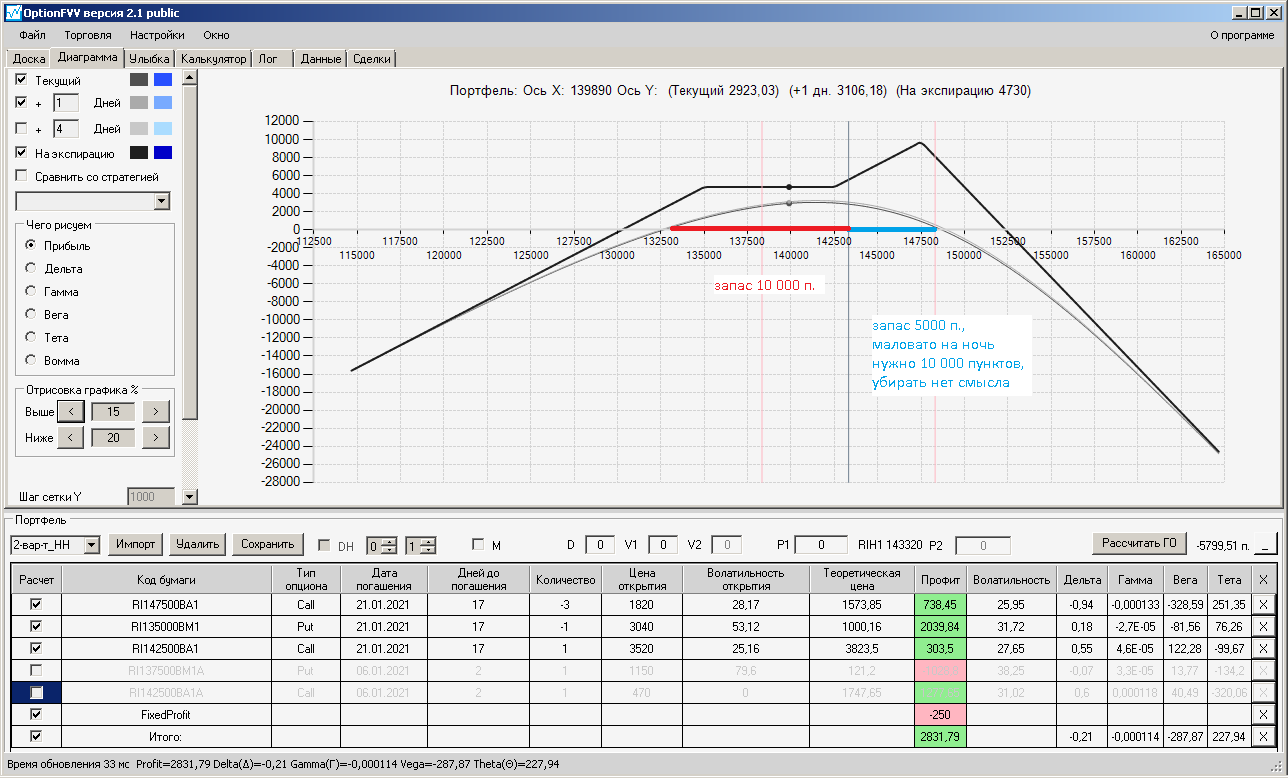Delete the RI147500BA1 row with its X button
The image size is (1288, 778).
pyautogui.click(x=1264, y=604)
